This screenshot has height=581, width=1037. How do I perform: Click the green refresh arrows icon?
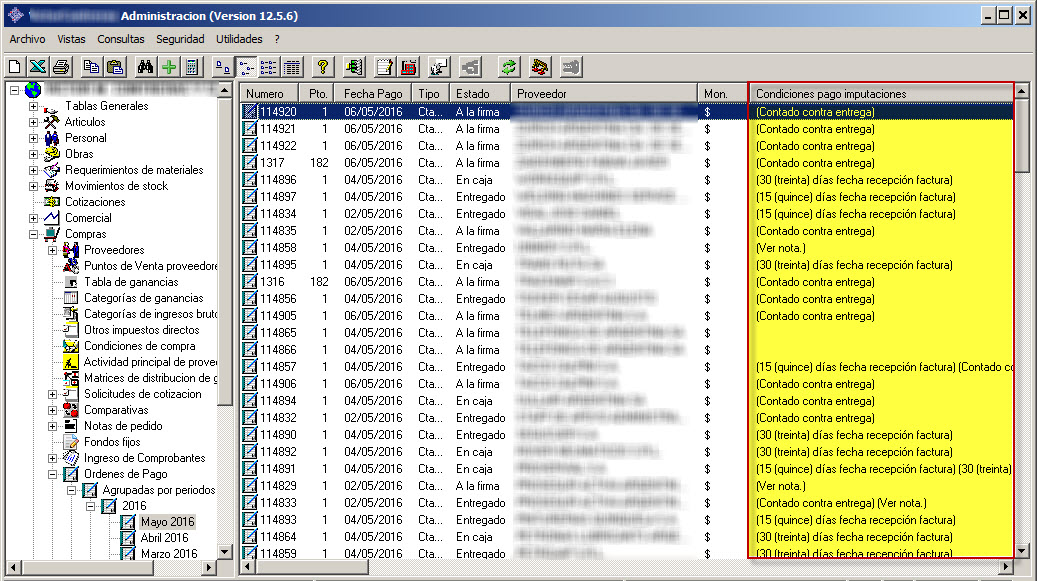point(509,67)
